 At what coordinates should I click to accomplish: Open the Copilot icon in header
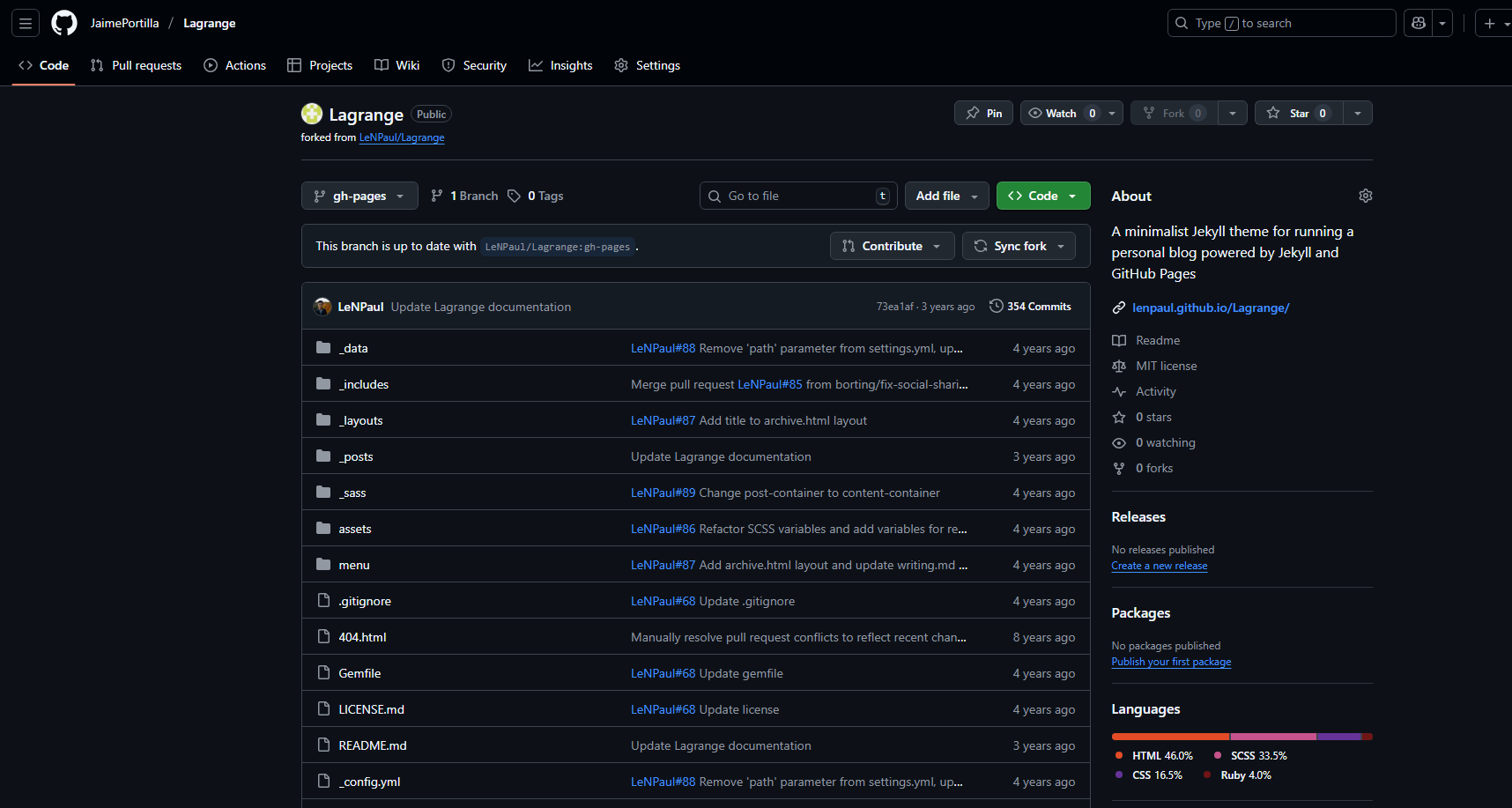coord(1419,23)
